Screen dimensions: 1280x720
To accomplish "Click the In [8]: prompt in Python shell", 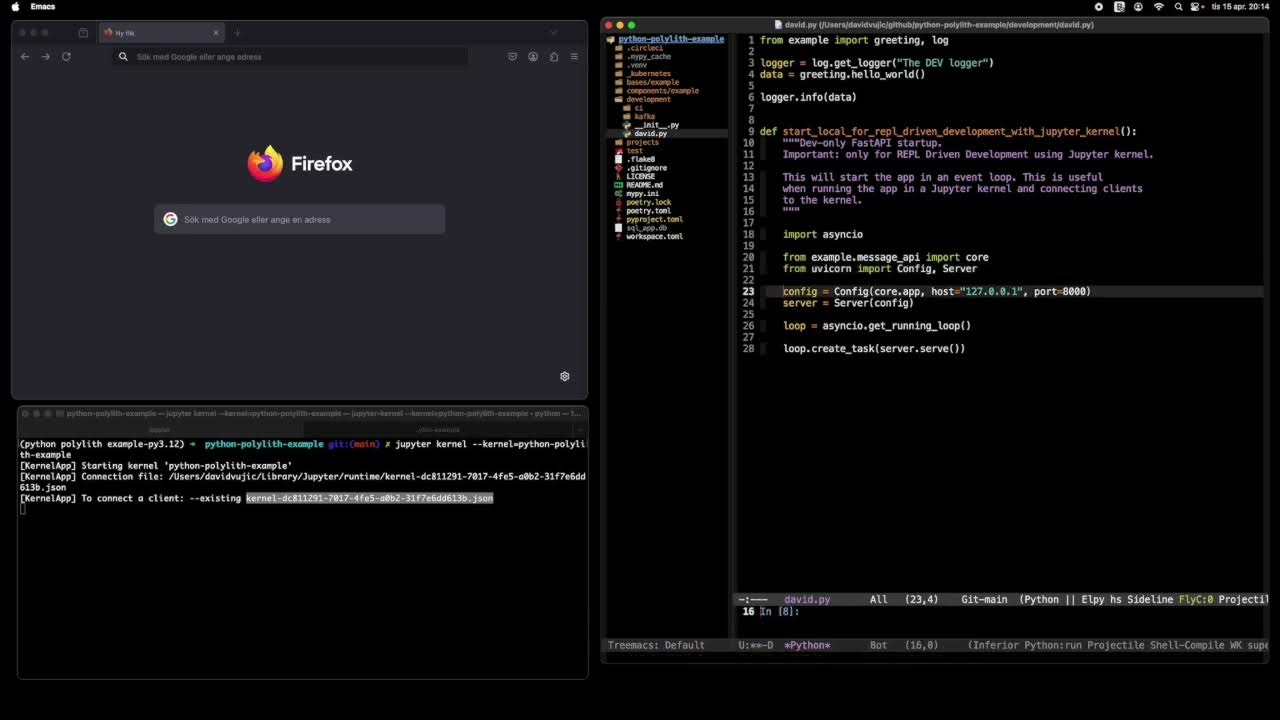I will (779, 611).
